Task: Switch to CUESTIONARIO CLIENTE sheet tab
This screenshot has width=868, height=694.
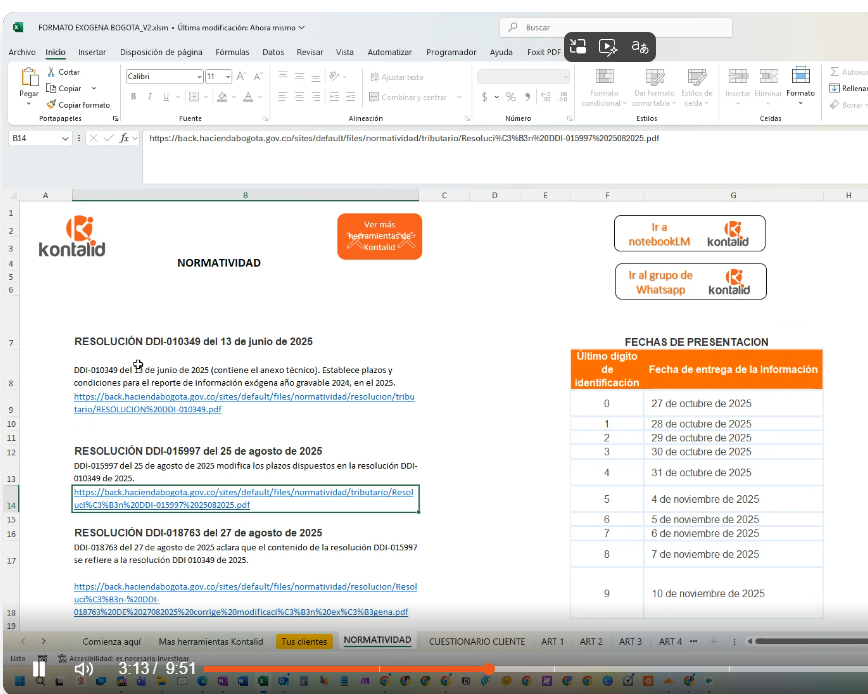Action: (x=476, y=641)
